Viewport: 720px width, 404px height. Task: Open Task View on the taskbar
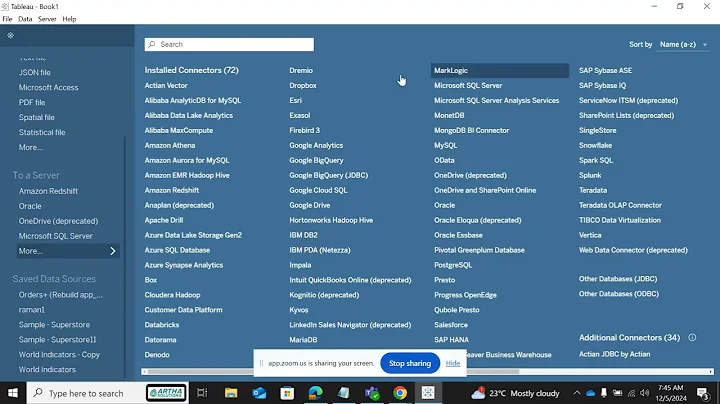click(x=202, y=393)
